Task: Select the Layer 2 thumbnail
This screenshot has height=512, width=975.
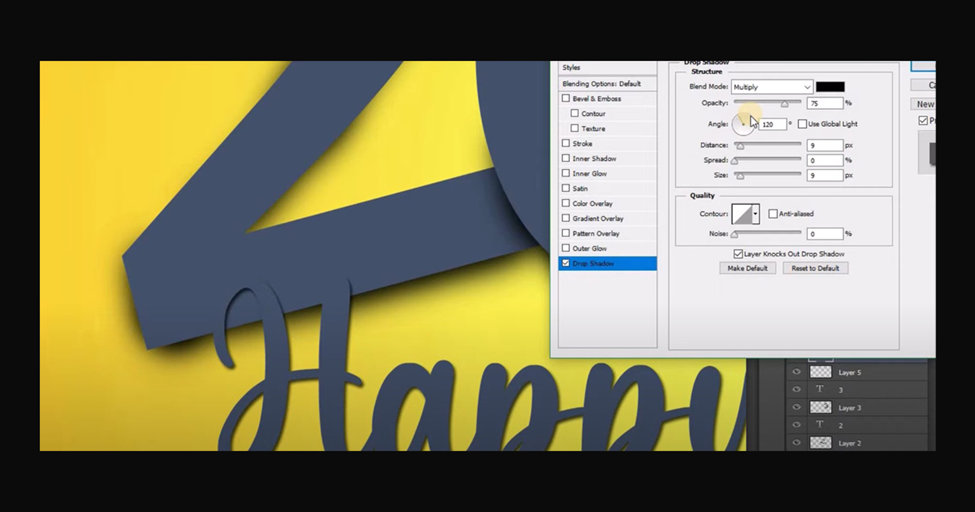Action: [x=821, y=443]
